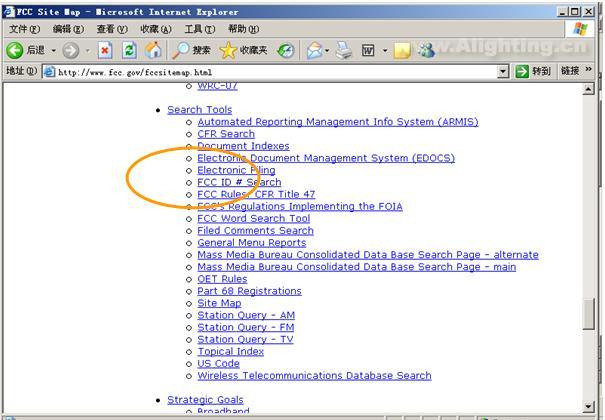
Task: Open the FCC ID # Search link
Action: [239, 183]
